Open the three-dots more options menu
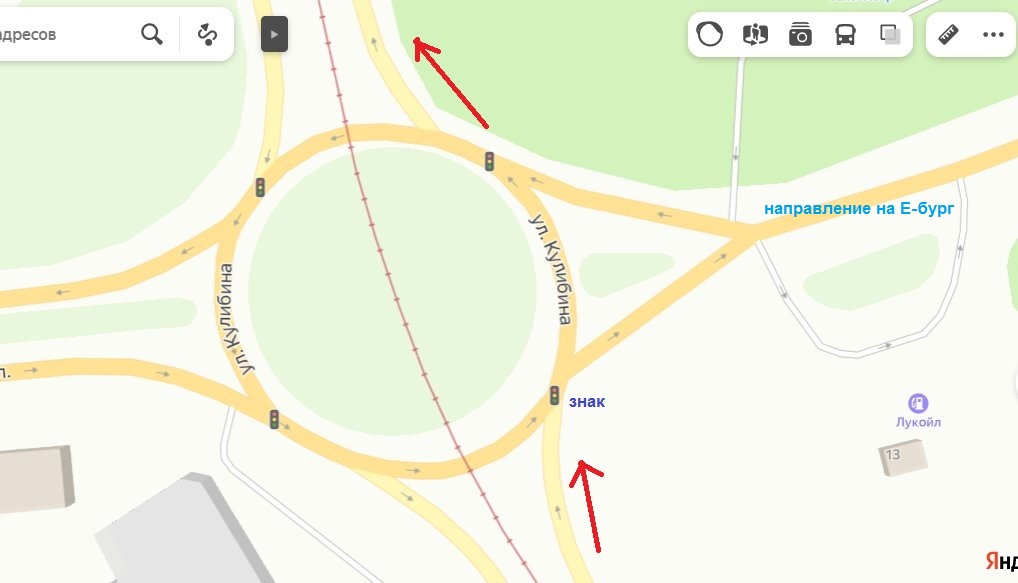 tap(993, 34)
